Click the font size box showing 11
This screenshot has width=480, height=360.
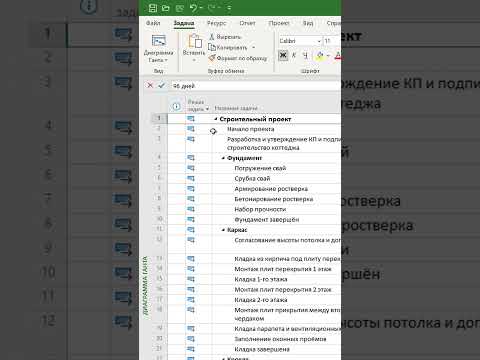[x=331, y=41]
